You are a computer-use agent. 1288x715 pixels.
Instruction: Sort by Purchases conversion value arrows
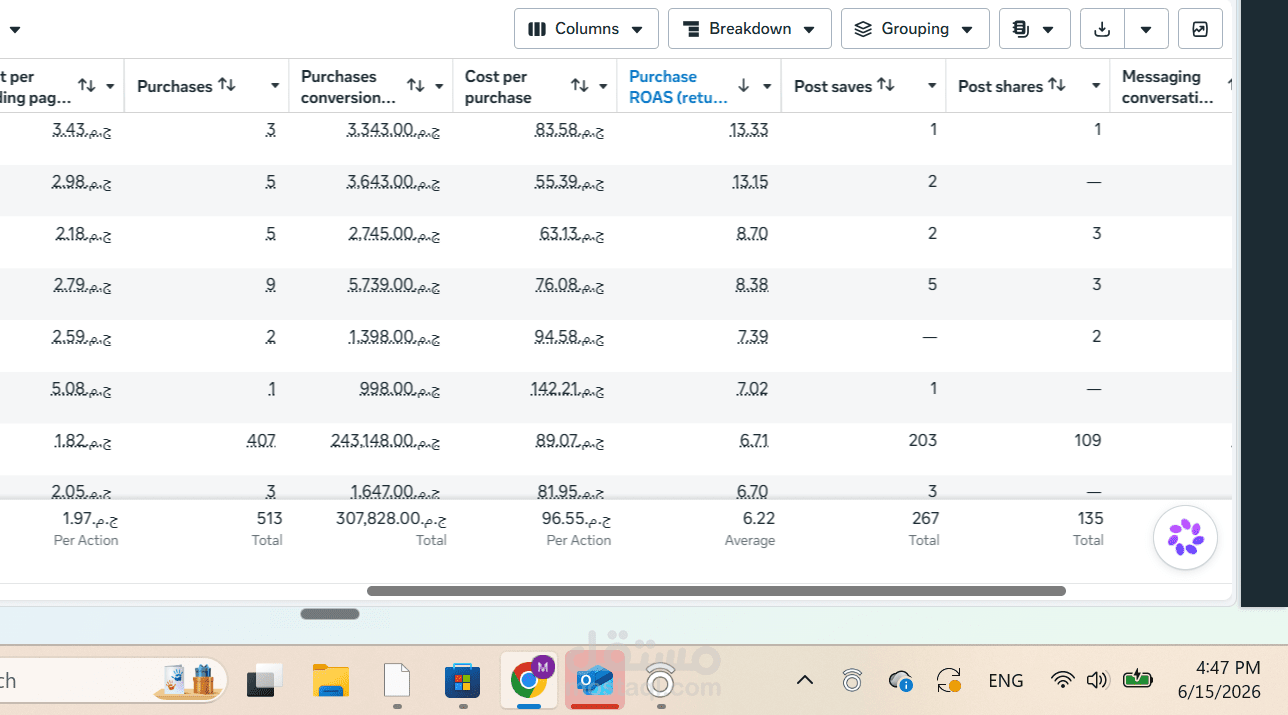pos(416,86)
